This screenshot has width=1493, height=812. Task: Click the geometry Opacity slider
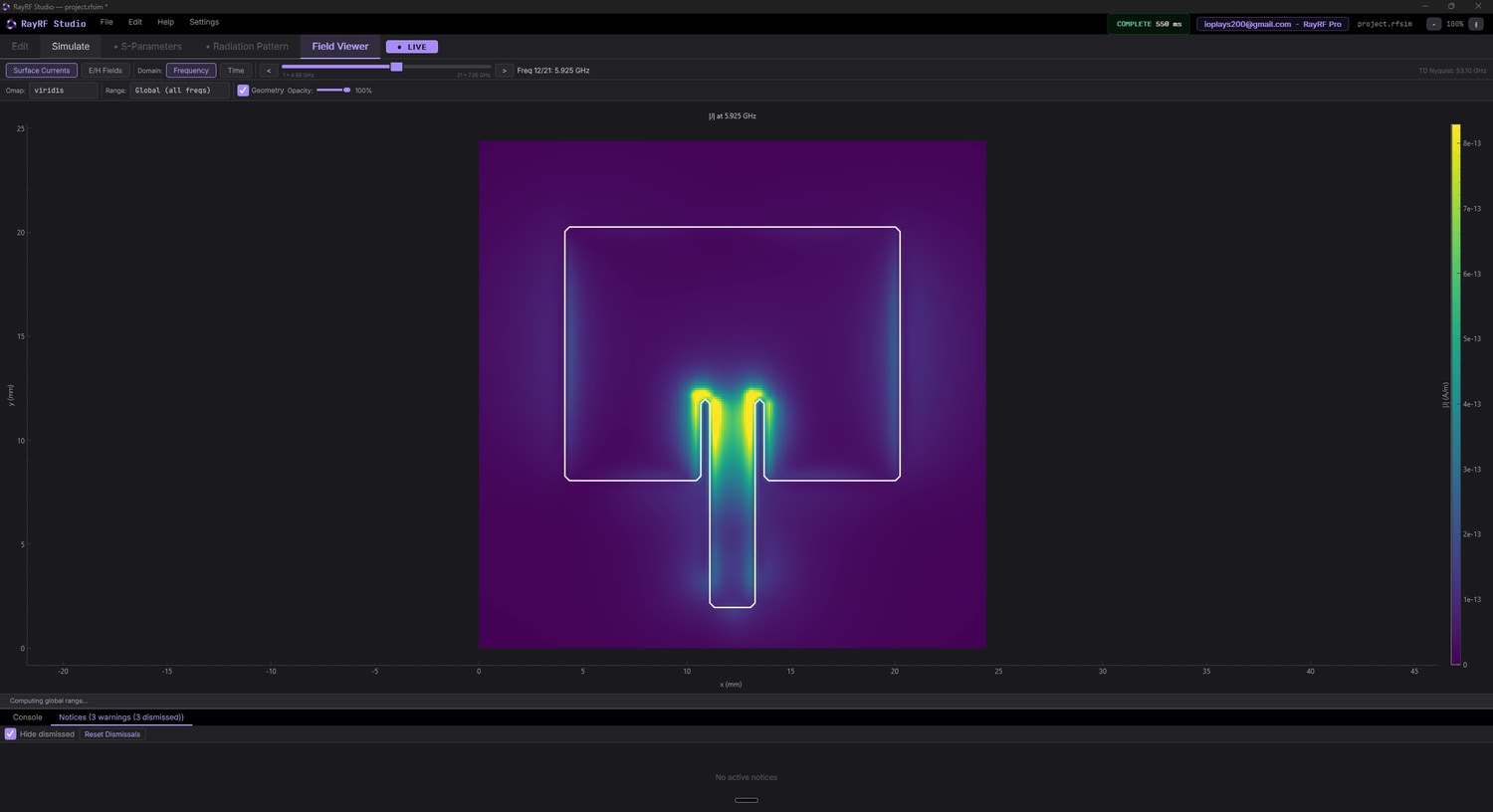tap(333, 91)
